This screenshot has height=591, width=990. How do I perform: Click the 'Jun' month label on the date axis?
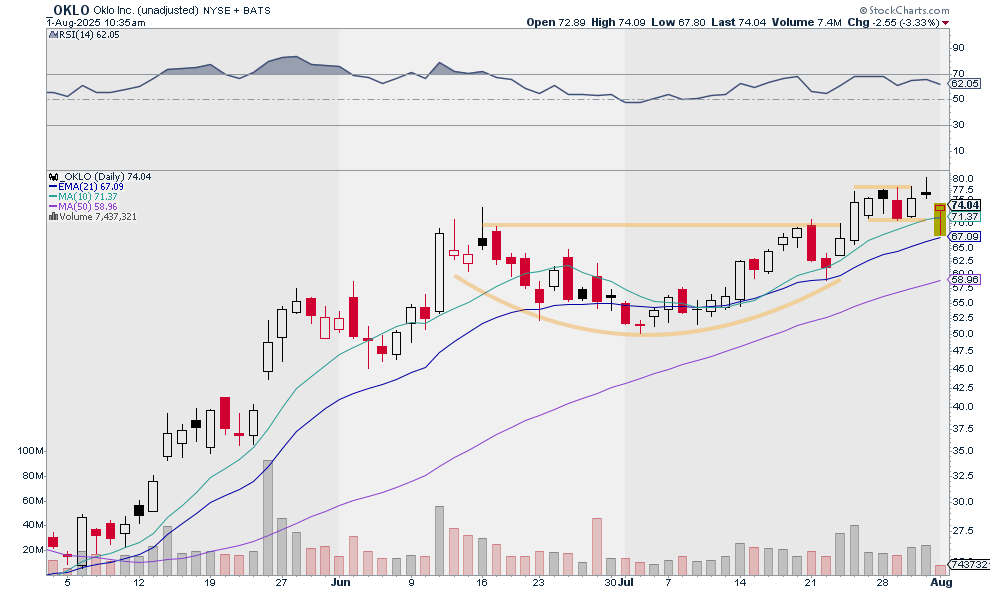click(340, 583)
